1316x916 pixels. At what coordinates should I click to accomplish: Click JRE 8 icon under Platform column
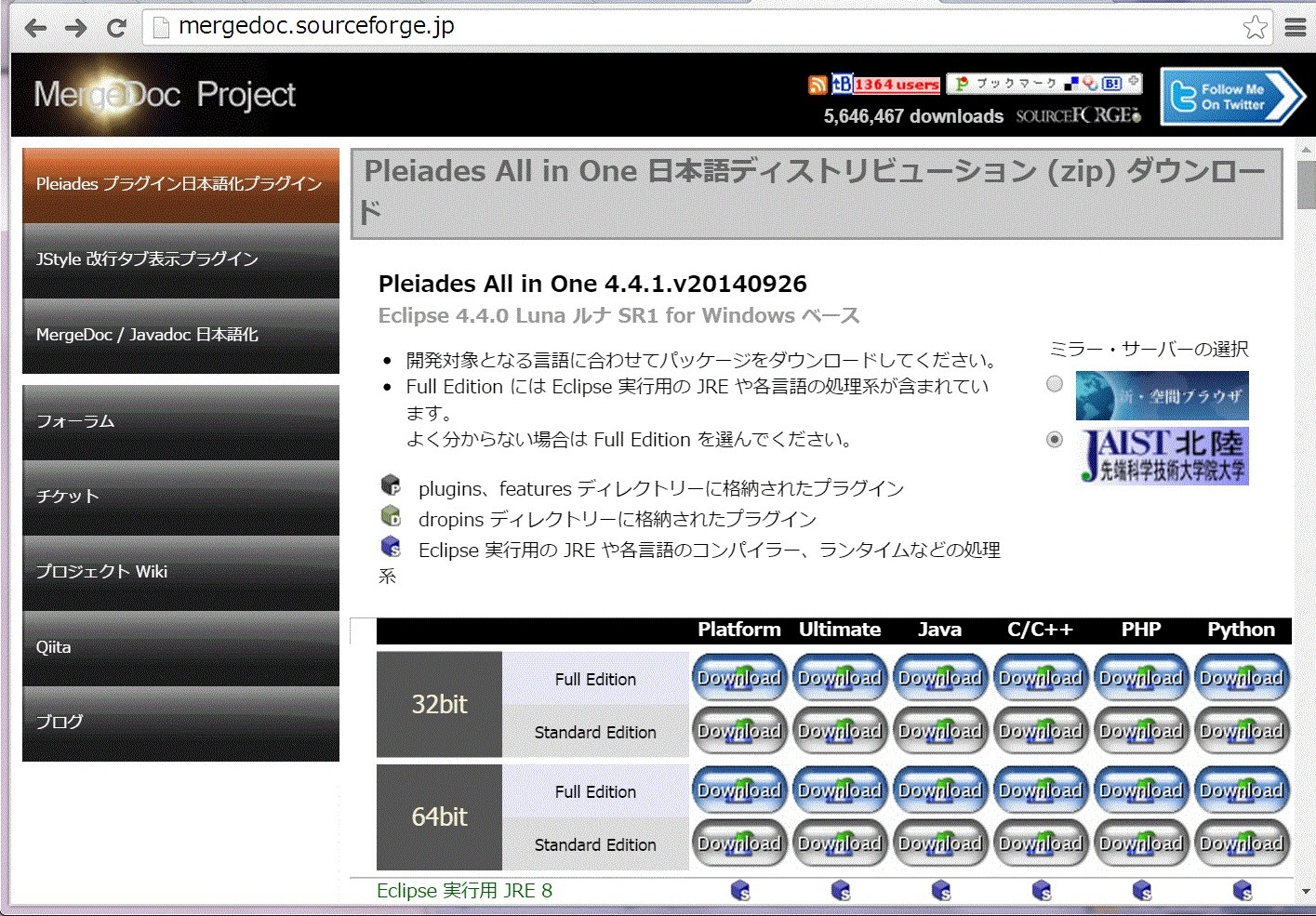point(740,891)
